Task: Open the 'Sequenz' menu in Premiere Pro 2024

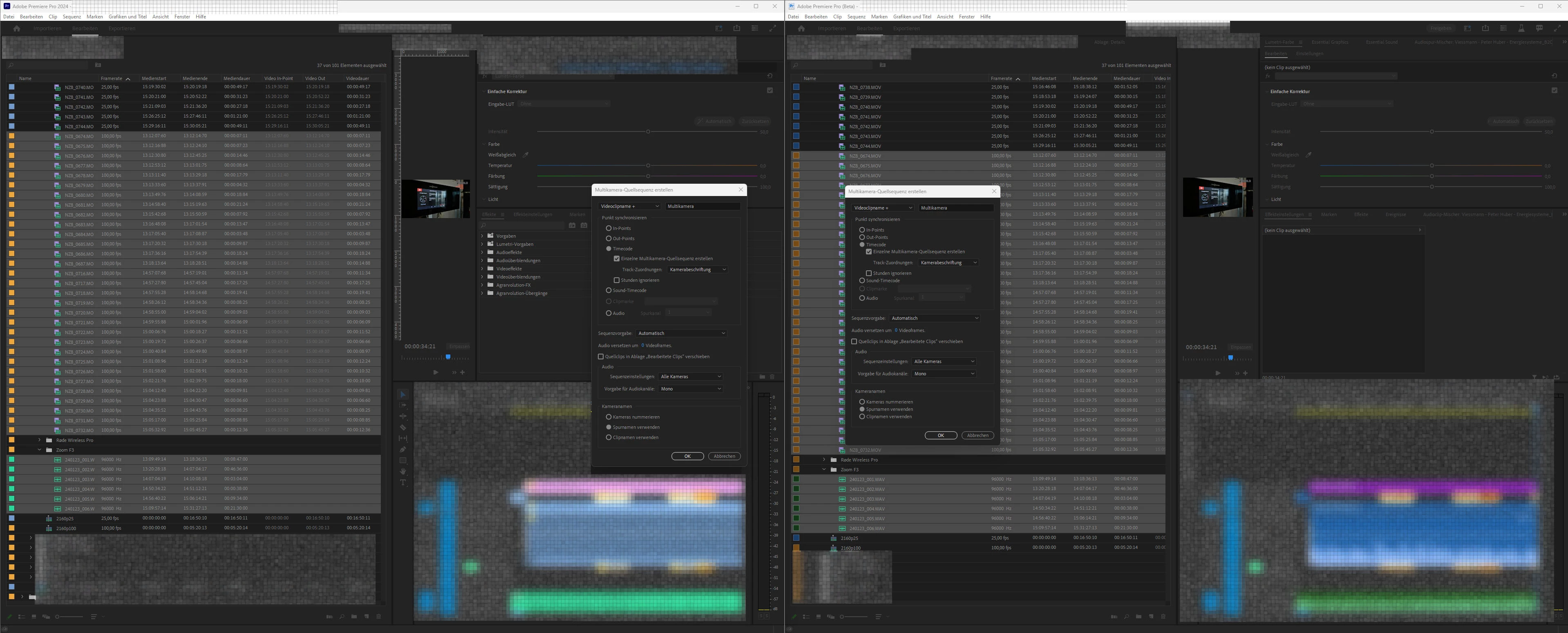Action: coord(72,16)
